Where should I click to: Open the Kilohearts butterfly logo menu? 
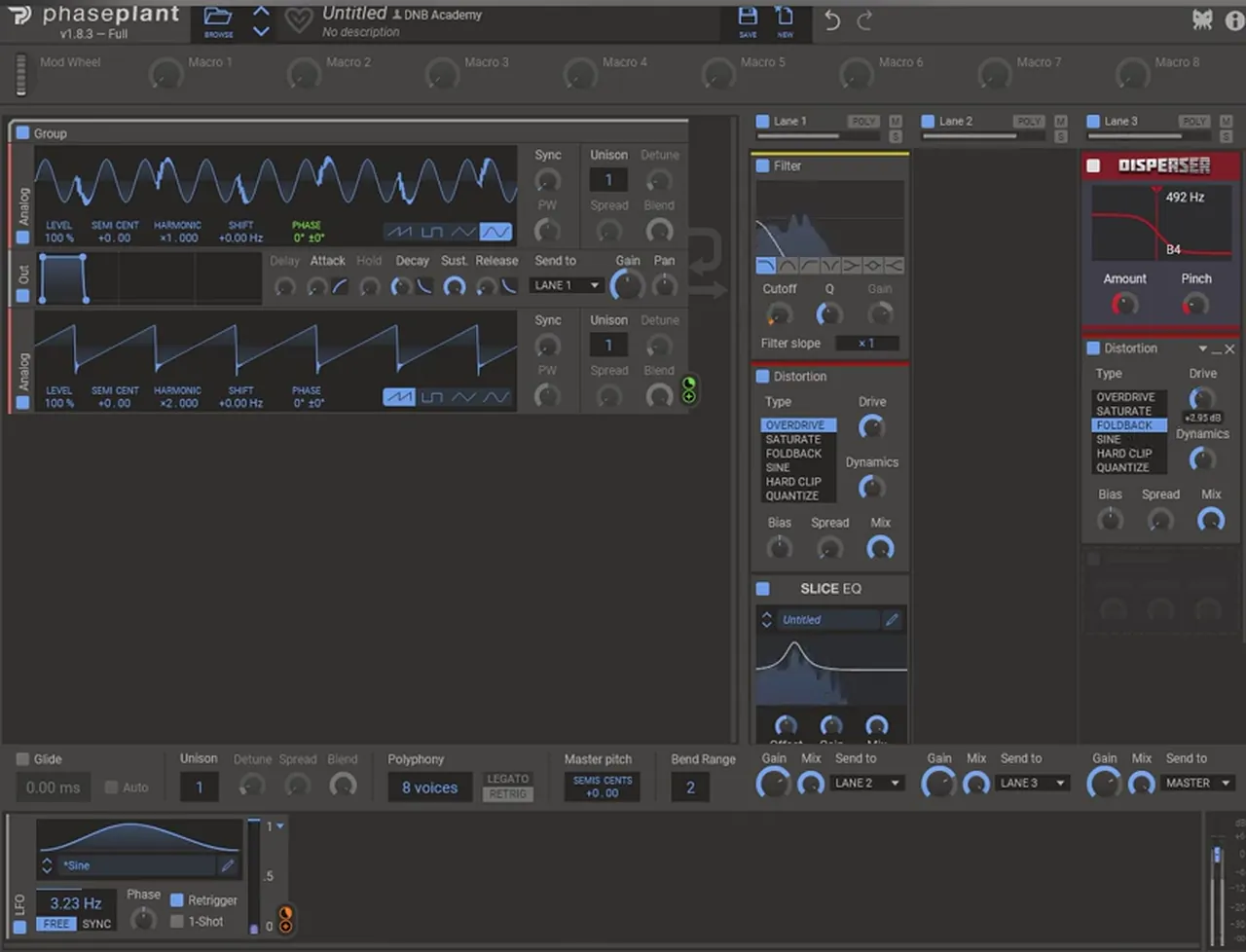click(x=1202, y=19)
